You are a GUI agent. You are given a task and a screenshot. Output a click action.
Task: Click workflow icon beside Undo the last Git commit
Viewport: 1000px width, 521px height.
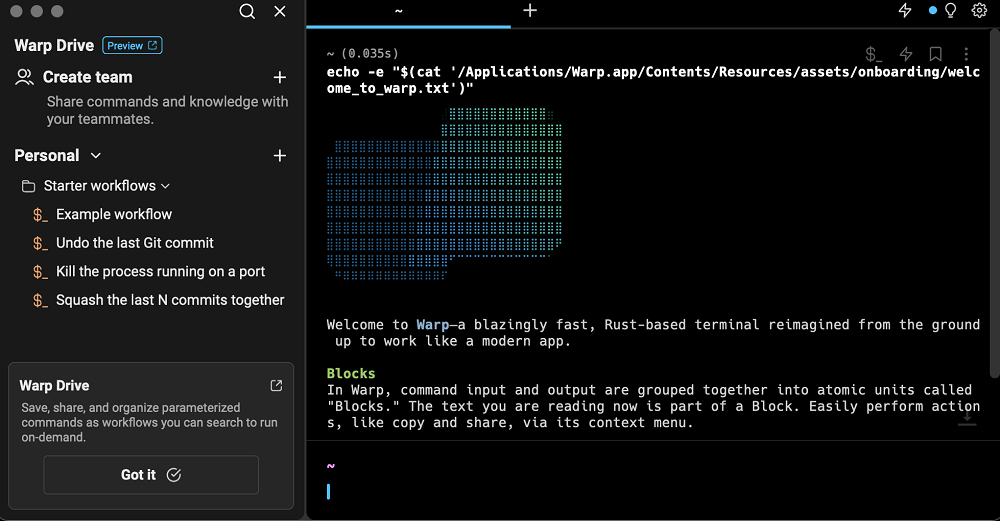pos(40,244)
